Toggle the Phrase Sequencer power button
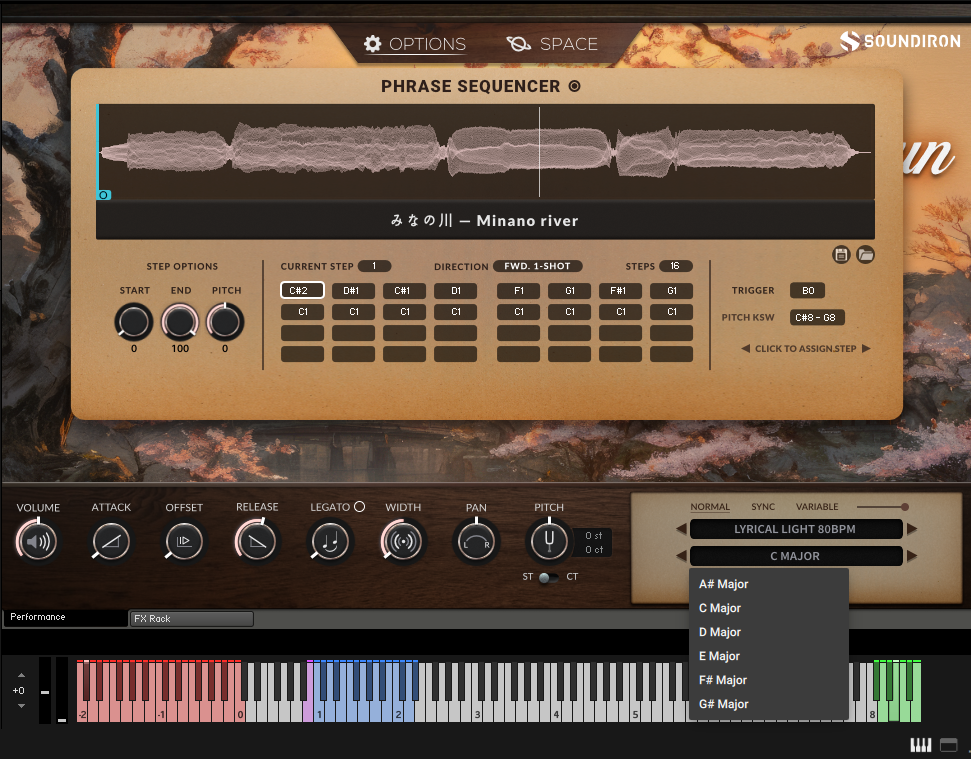The height and width of the screenshot is (759, 971). [574, 87]
